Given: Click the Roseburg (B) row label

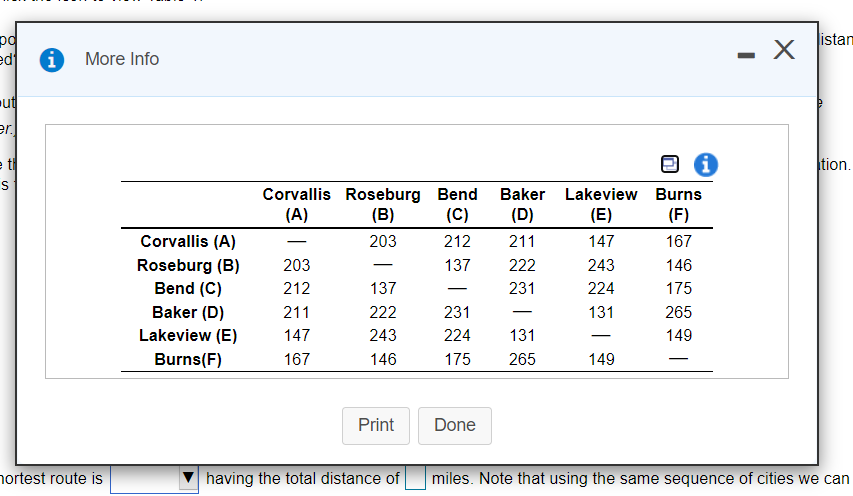Looking at the screenshot, I should (188, 265).
